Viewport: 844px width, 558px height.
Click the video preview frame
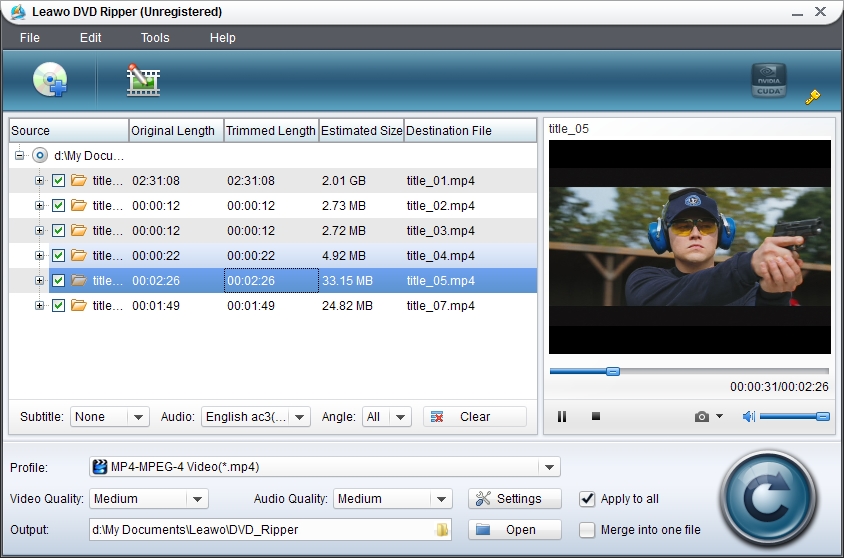pyautogui.click(x=690, y=247)
